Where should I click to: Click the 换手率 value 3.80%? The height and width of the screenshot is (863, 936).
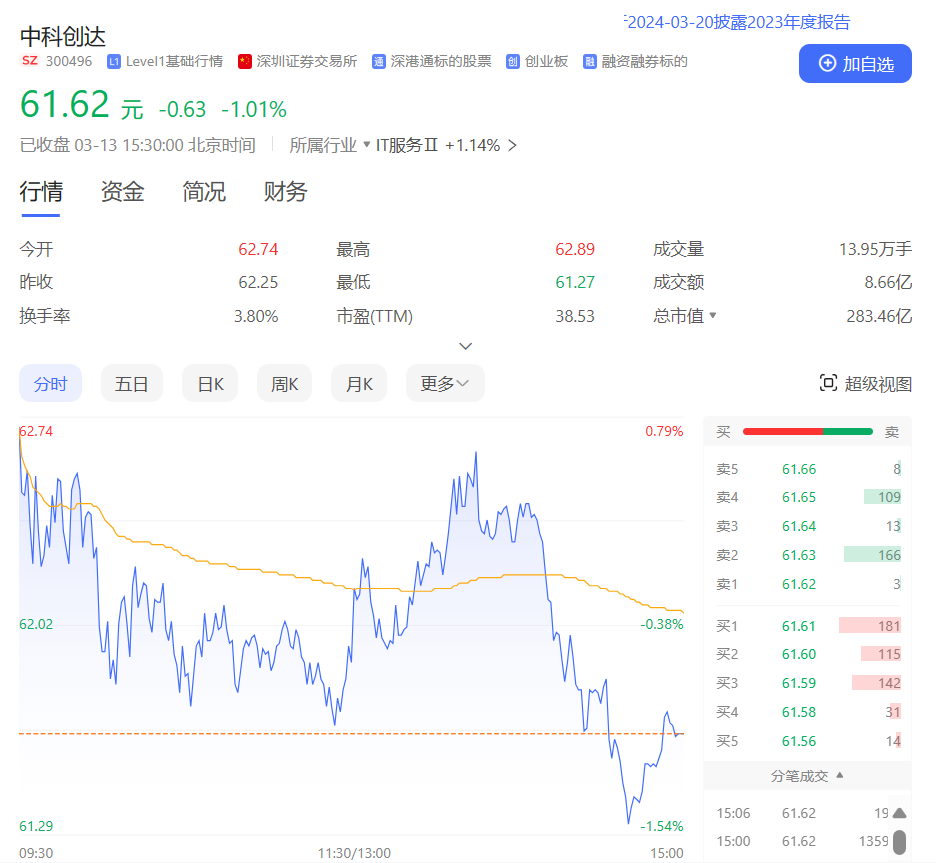(256, 316)
